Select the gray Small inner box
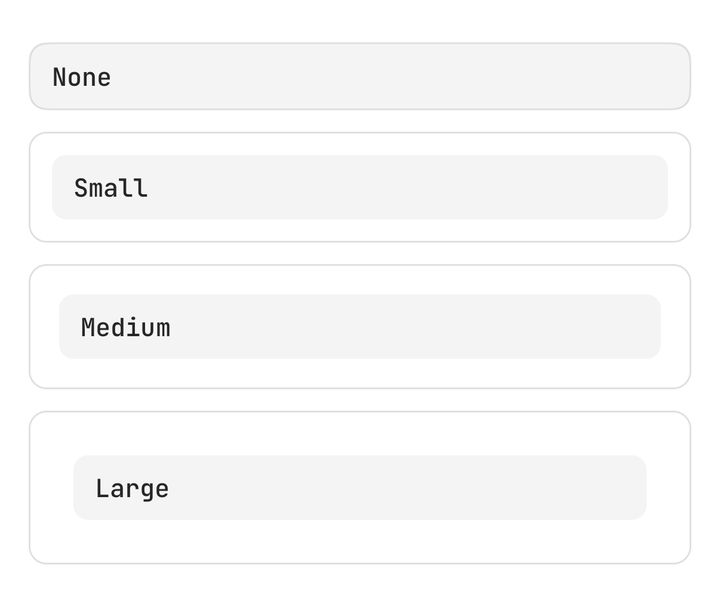The image size is (720, 608). (x=360, y=187)
